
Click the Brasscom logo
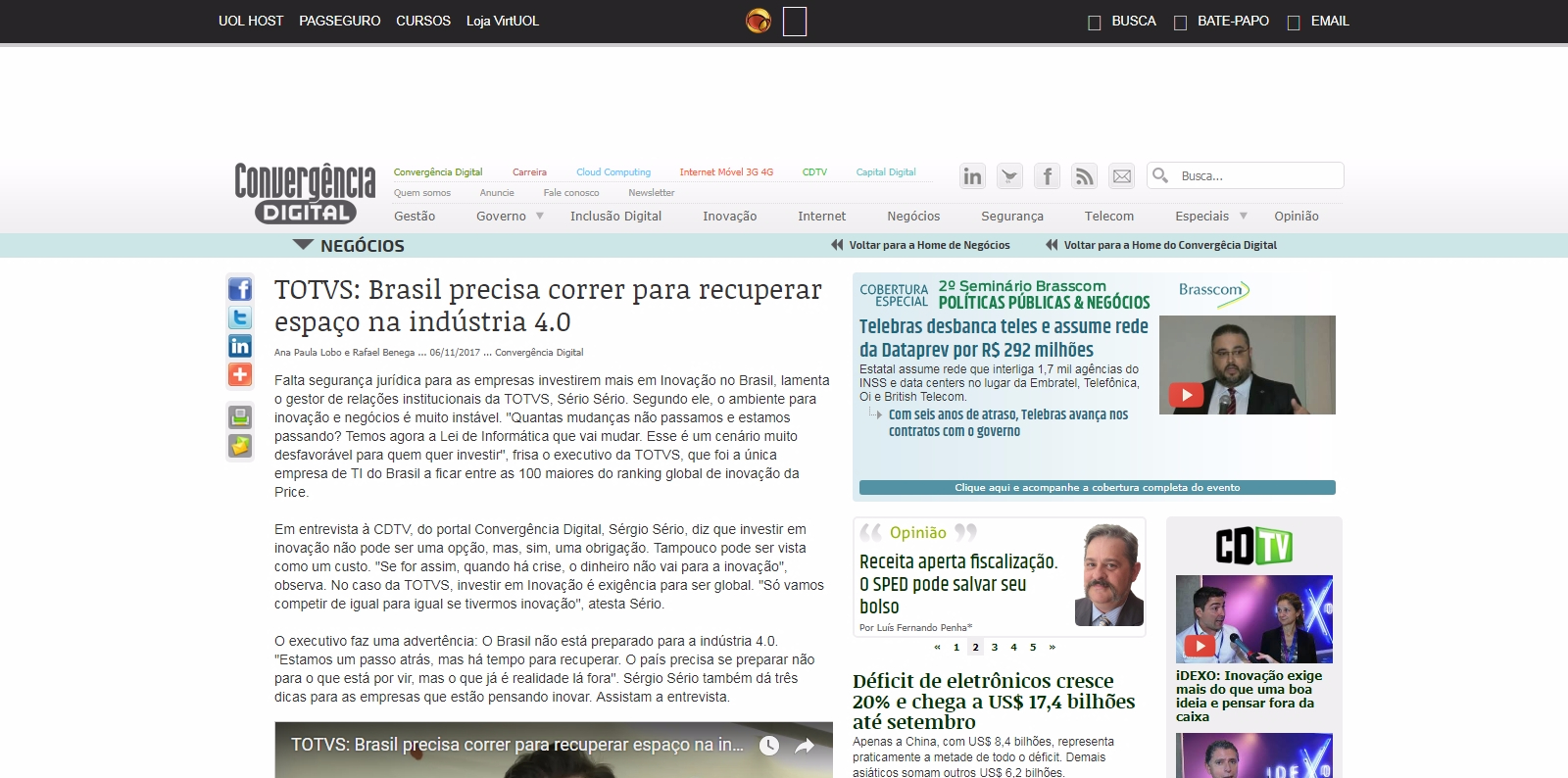[1213, 291]
